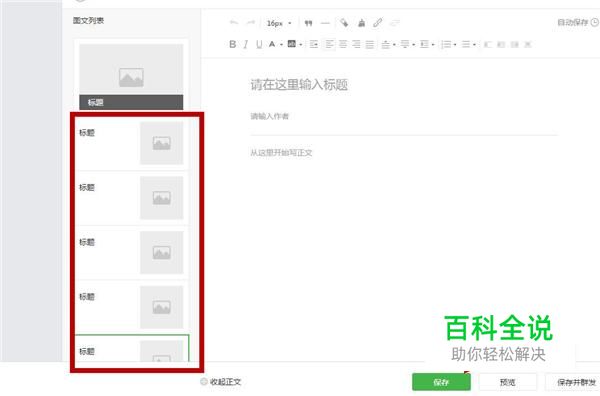
Task: Expand the unordered list style arrow
Action: pos(474,45)
